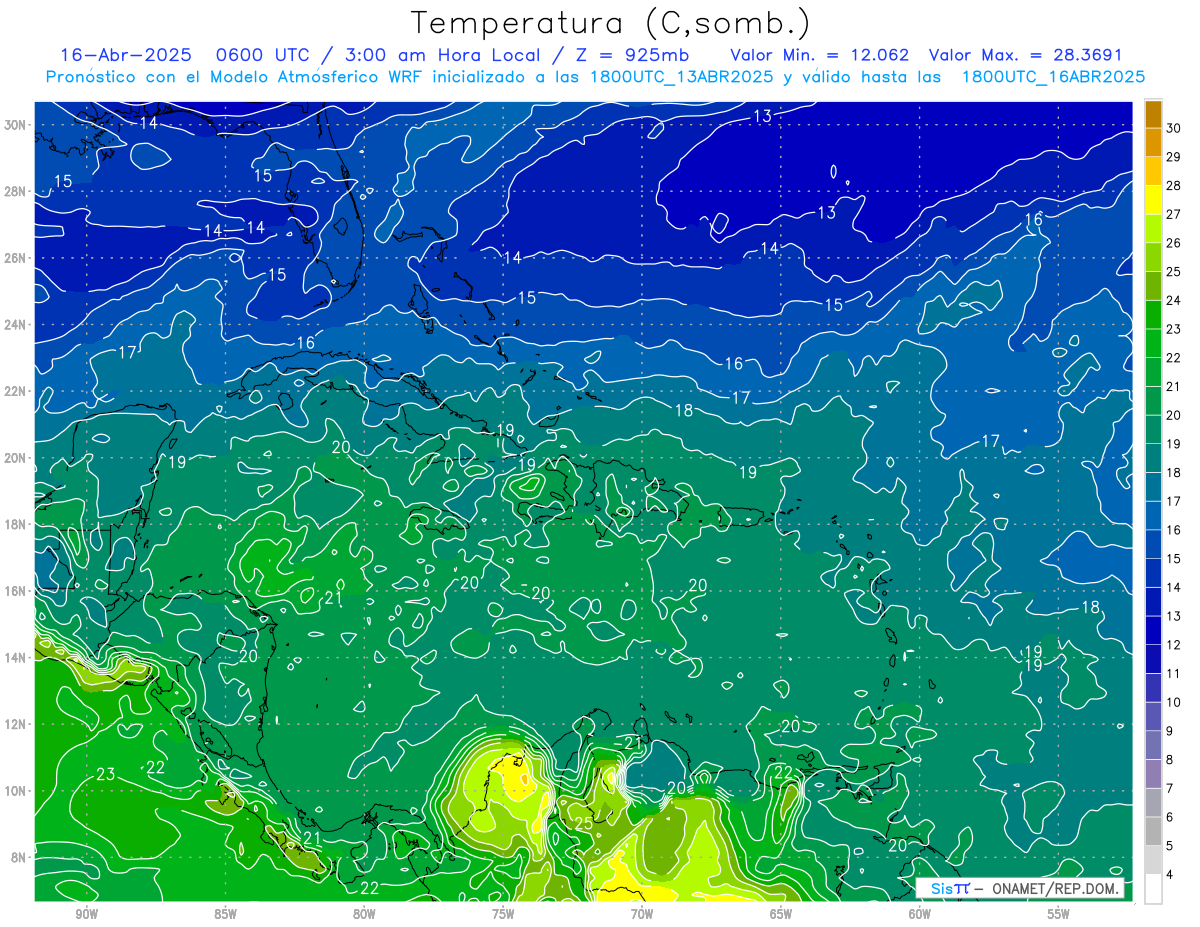Click the yellow color bar segment between 27 and 28
The width and height of the screenshot is (1200, 927).
(x=1153, y=200)
